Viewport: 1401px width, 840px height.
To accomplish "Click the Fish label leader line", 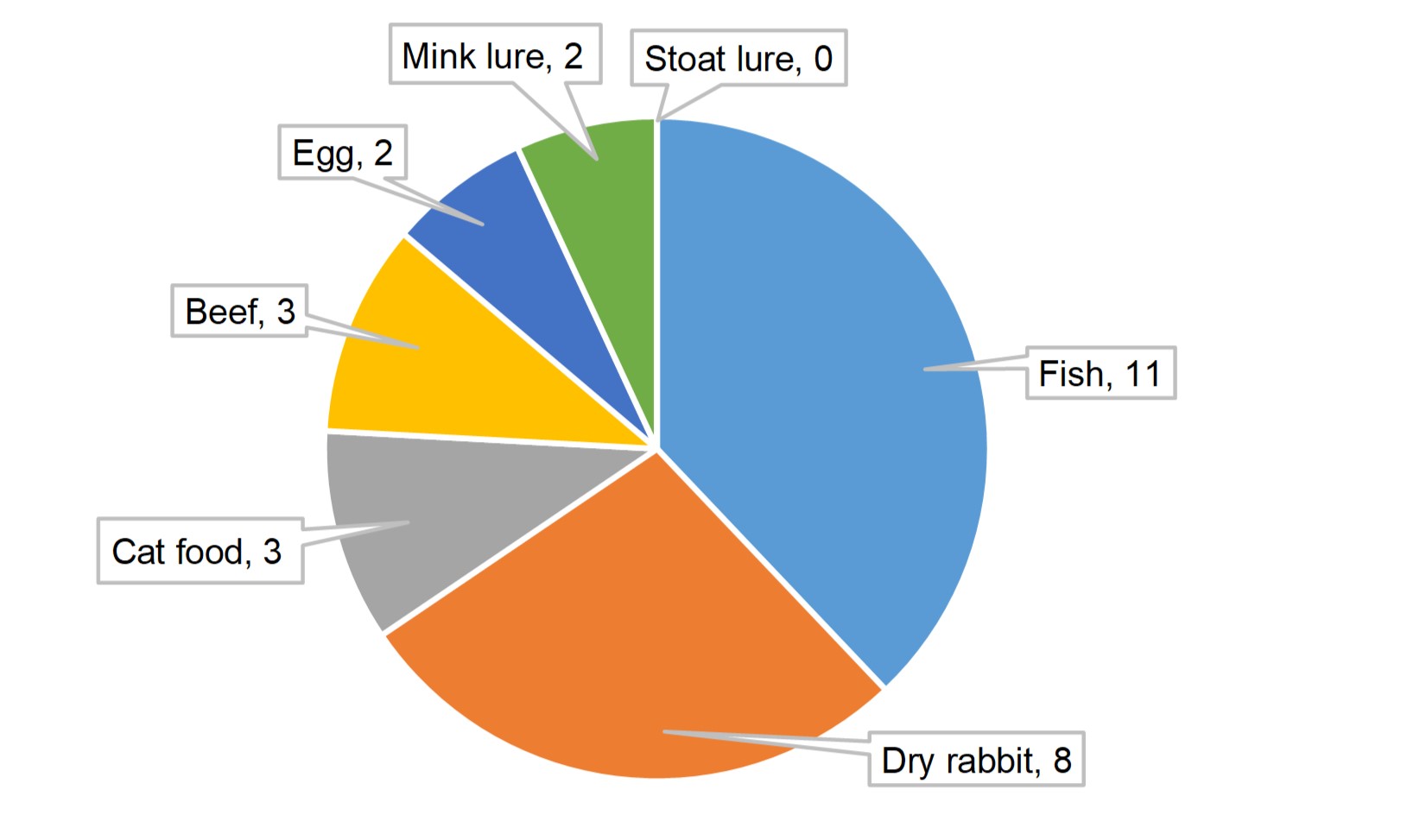I will pyautogui.click(x=976, y=363).
